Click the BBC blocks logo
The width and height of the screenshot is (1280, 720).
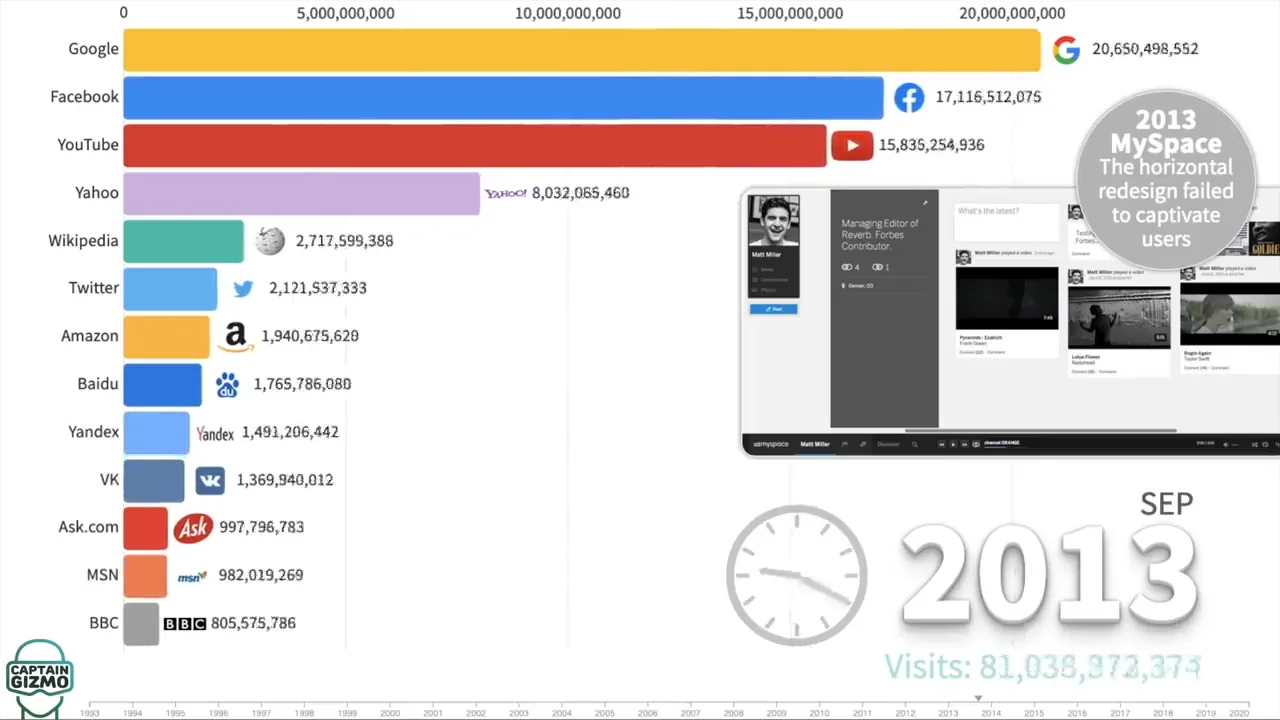[184, 623]
